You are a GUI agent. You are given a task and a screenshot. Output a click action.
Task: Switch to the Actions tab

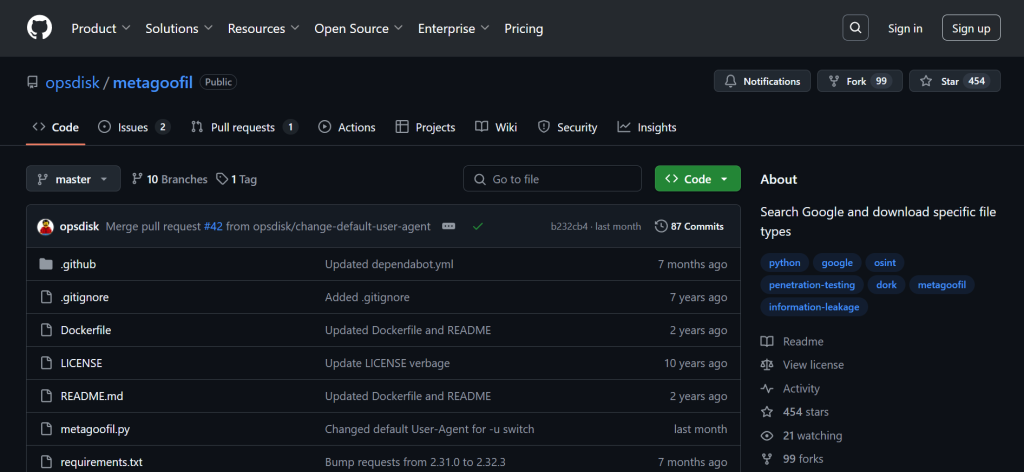[347, 127]
